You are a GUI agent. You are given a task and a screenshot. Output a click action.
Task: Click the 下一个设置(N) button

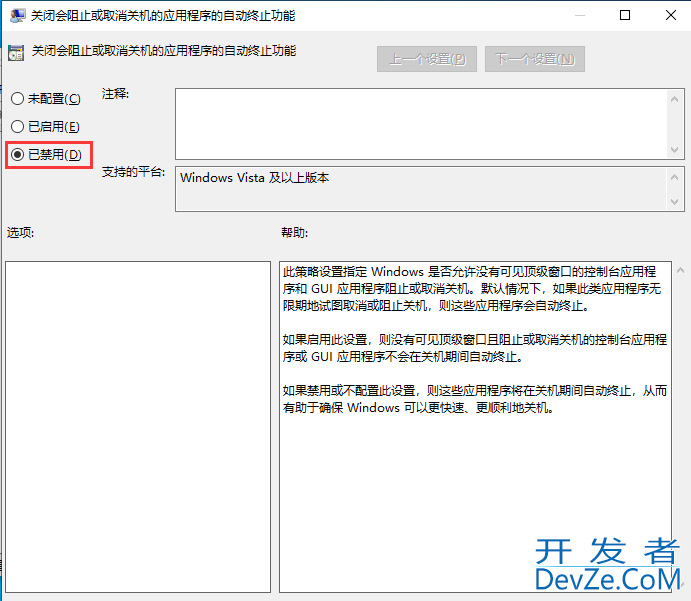point(535,59)
